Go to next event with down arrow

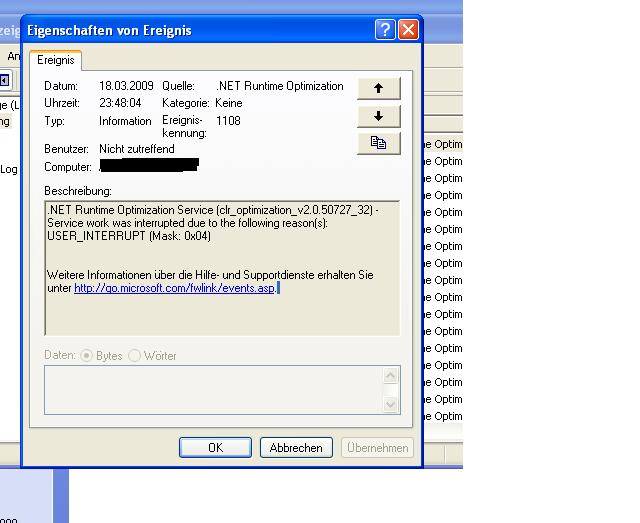(379, 116)
